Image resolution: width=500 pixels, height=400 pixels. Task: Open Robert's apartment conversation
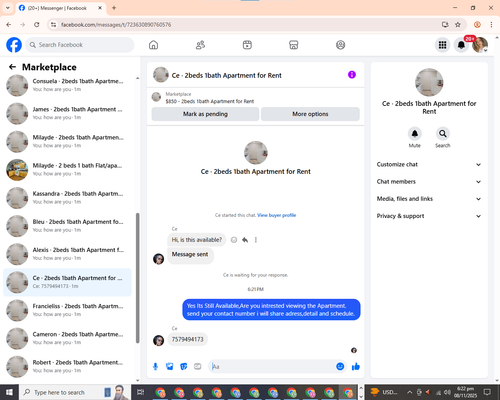coord(67,366)
